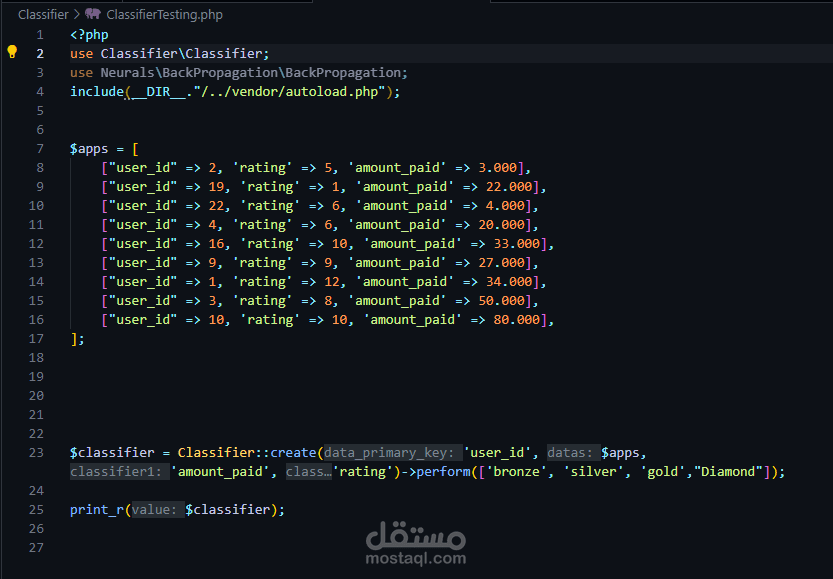Viewport: 833px width, 579px height.
Task: Click 'use Classifier\Classifier;' statement
Action: pyautogui.click(x=169, y=54)
